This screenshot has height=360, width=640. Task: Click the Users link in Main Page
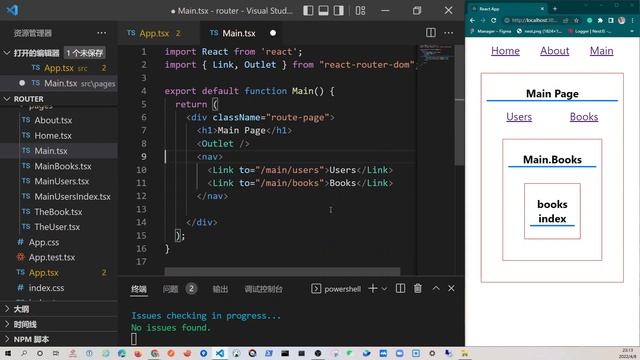(519, 117)
